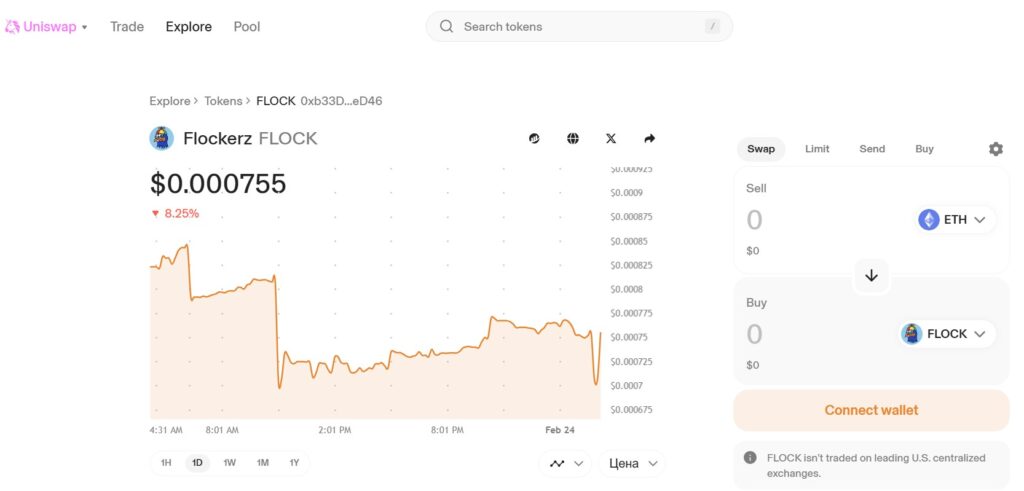This screenshot has width=1024, height=491.
Task: Select the 1H time range
Action: [x=166, y=463]
